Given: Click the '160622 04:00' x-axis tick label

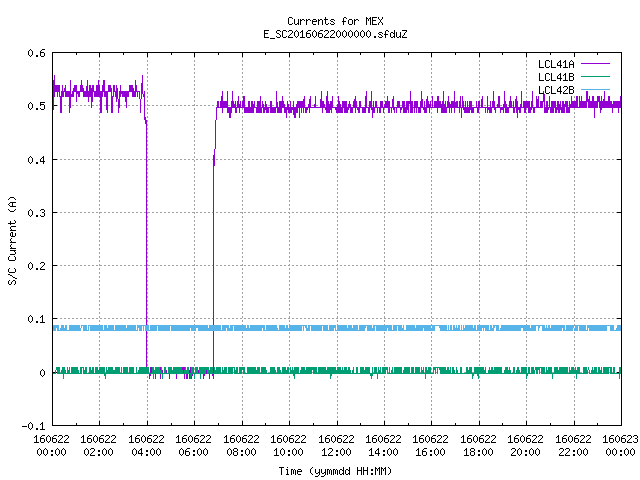Looking at the screenshot, I should pyautogui.click(x=146, y=446).
